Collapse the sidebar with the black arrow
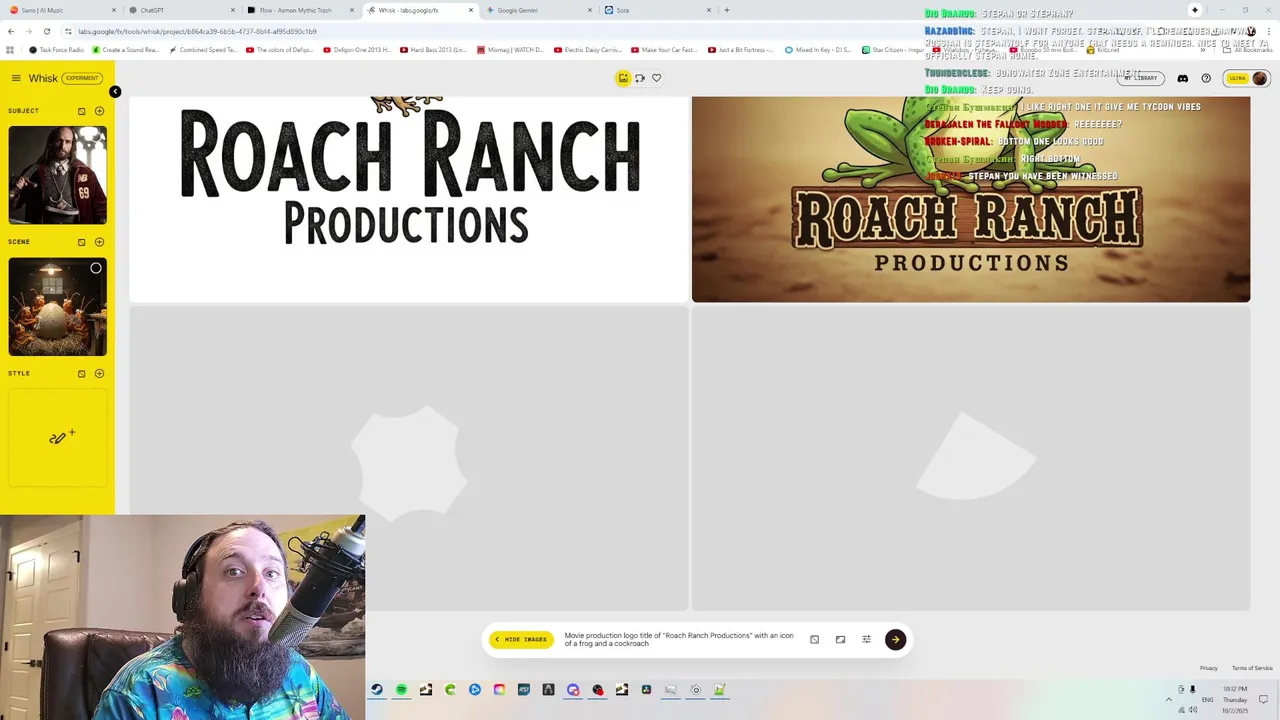The image size is (1280, 720). coord(115,92)
